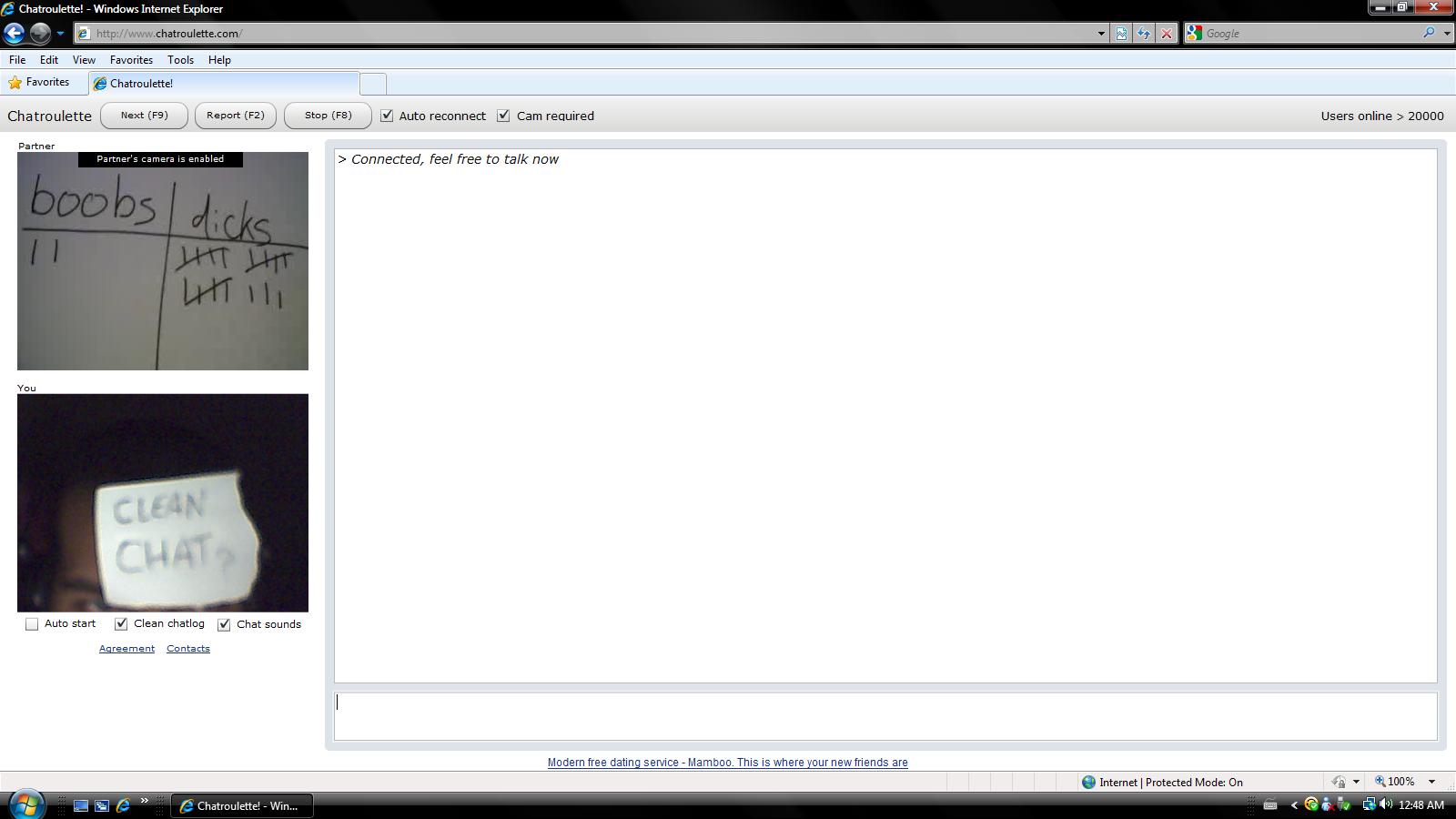Click the network connection tray icon

[1369, 804]
